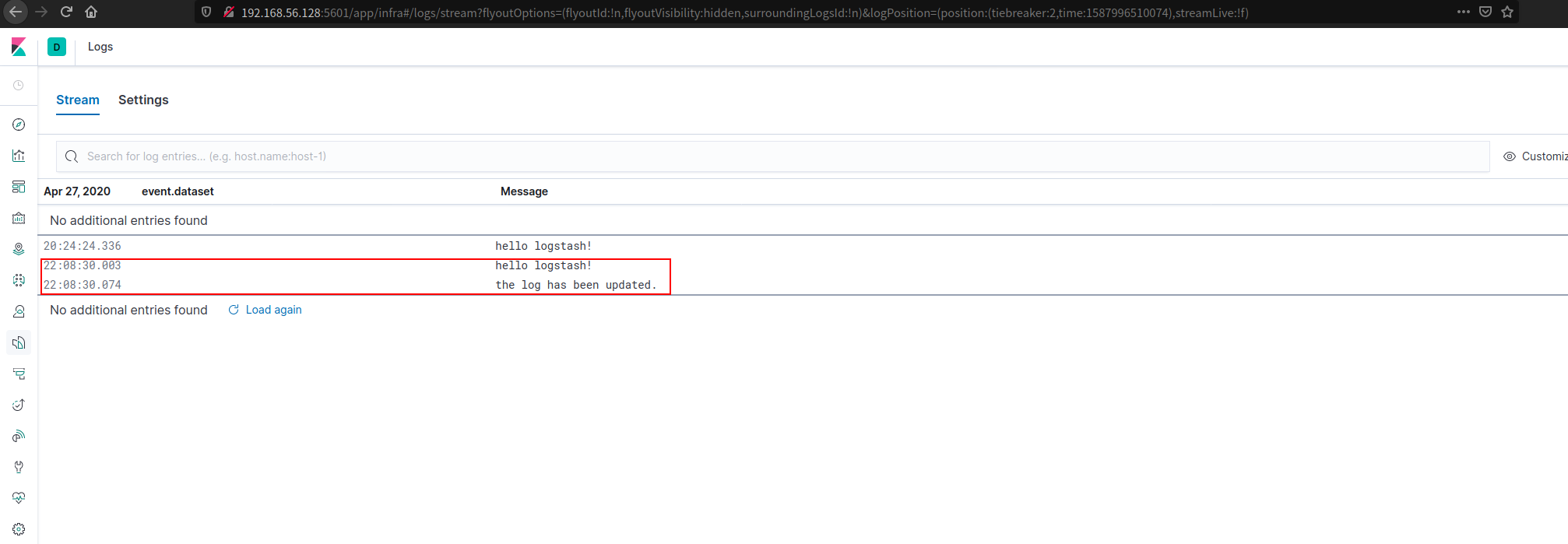Click the Logs breadcrumb
This screenshot has width=1568, height=544.
tap(100, 47)
